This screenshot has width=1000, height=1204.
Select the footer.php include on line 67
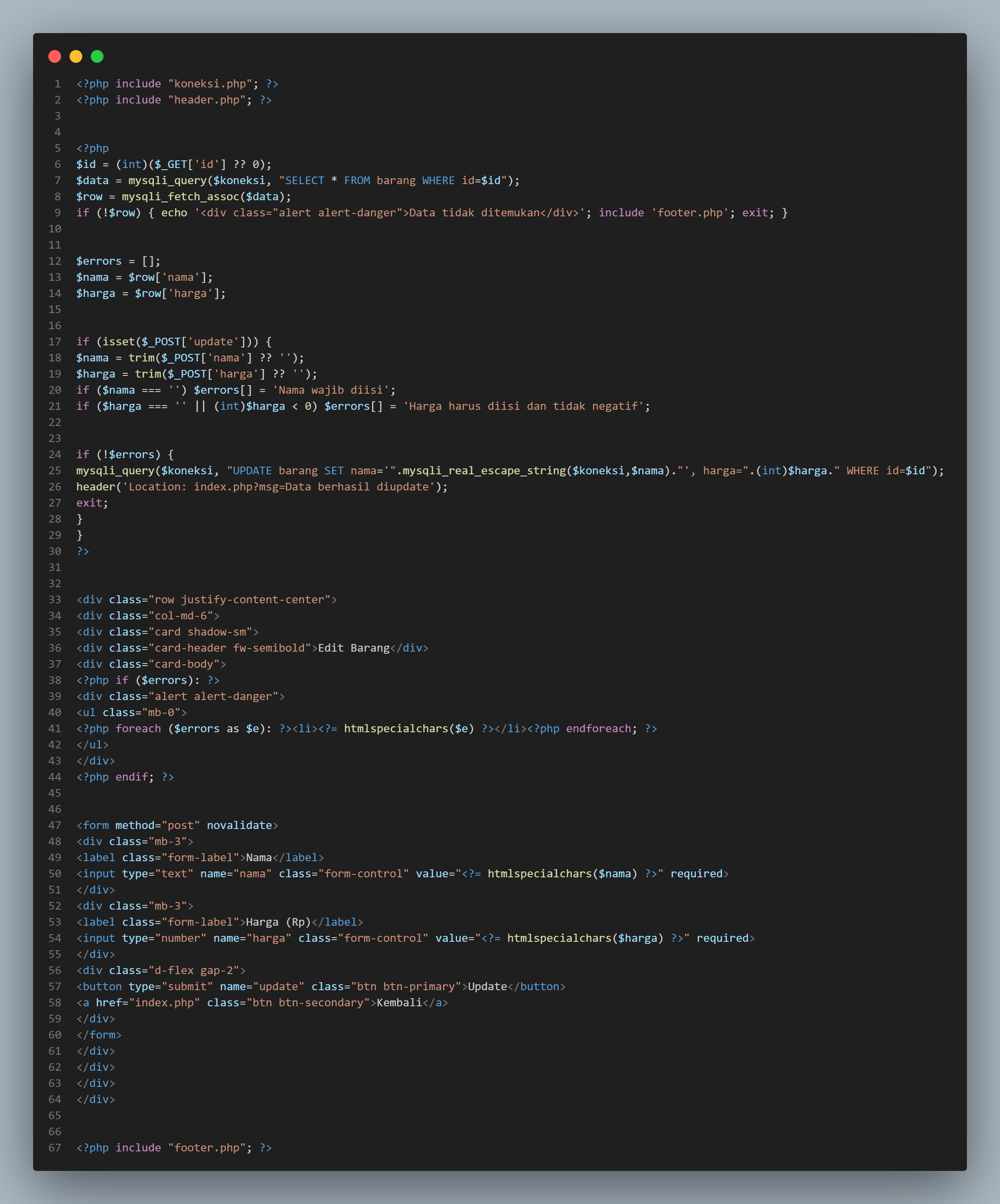[208, 1147]
